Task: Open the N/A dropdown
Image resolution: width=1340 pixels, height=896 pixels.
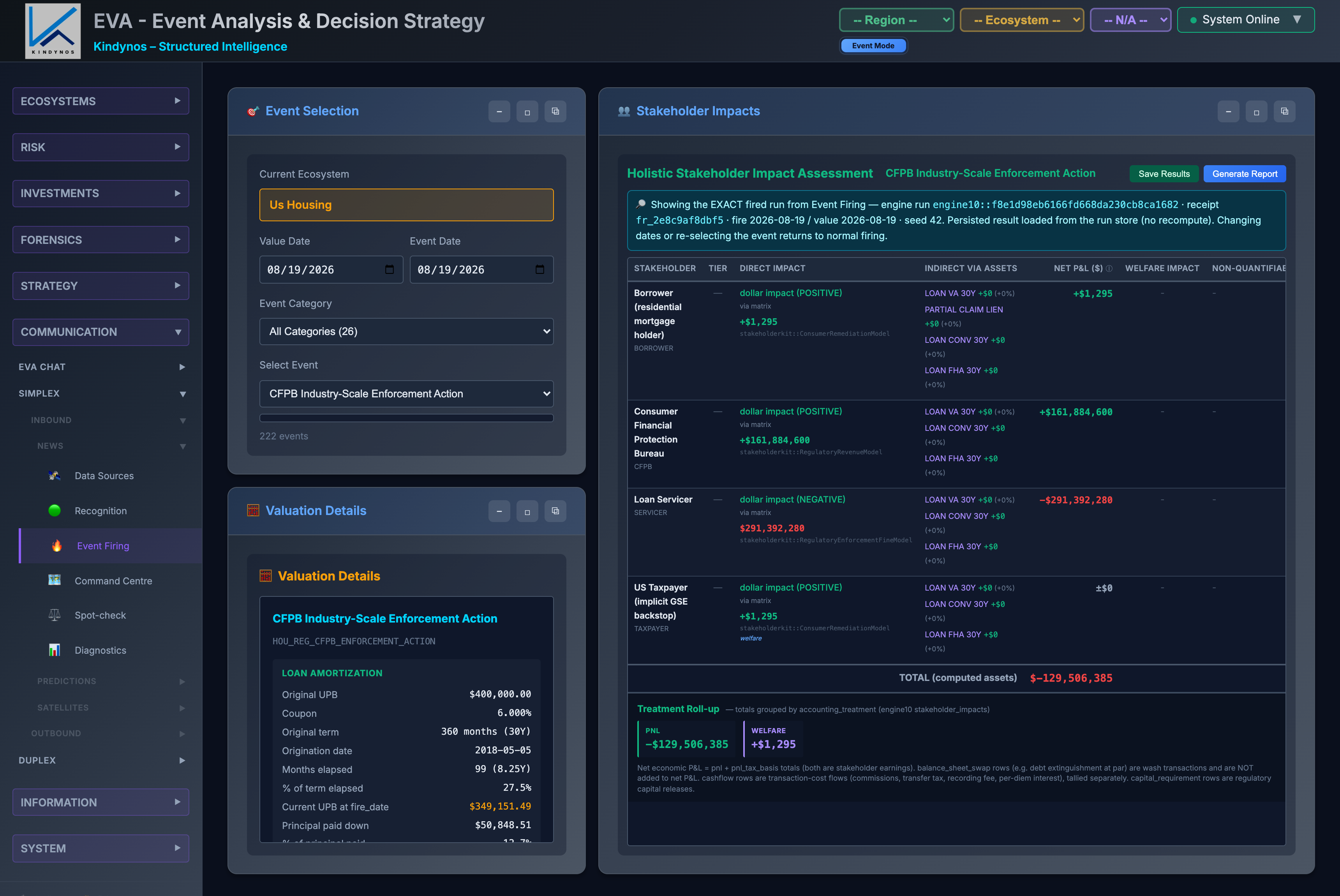Action: 1130,20
